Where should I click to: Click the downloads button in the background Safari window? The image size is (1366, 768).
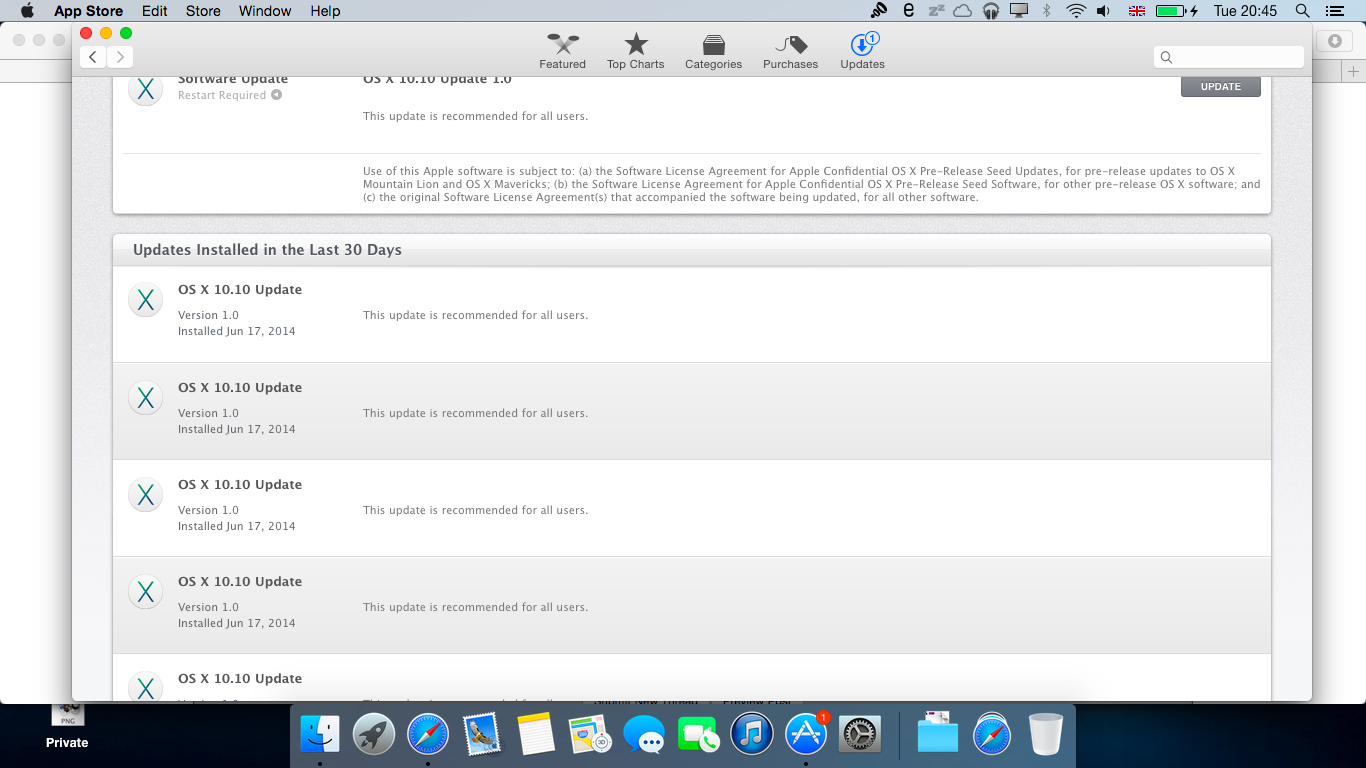1334,41
